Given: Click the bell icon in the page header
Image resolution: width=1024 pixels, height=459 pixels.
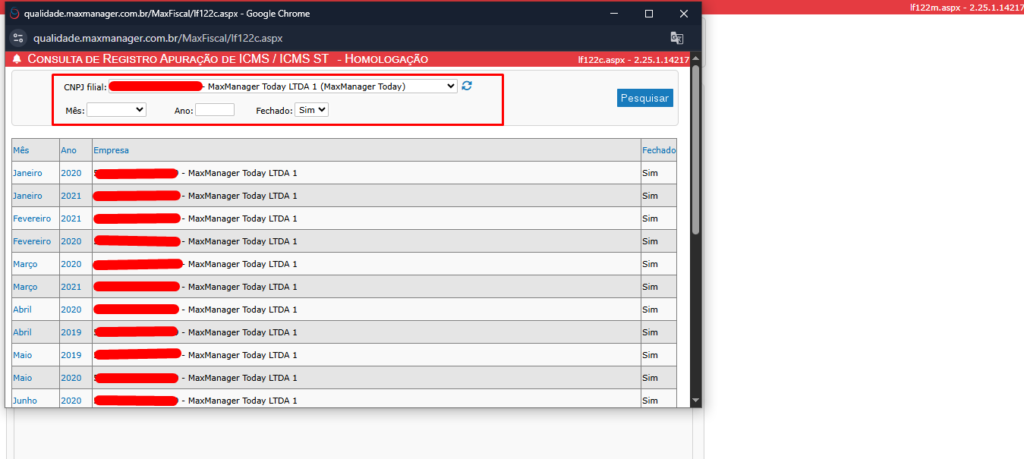Looking at the screenshot, I should 17,60.
